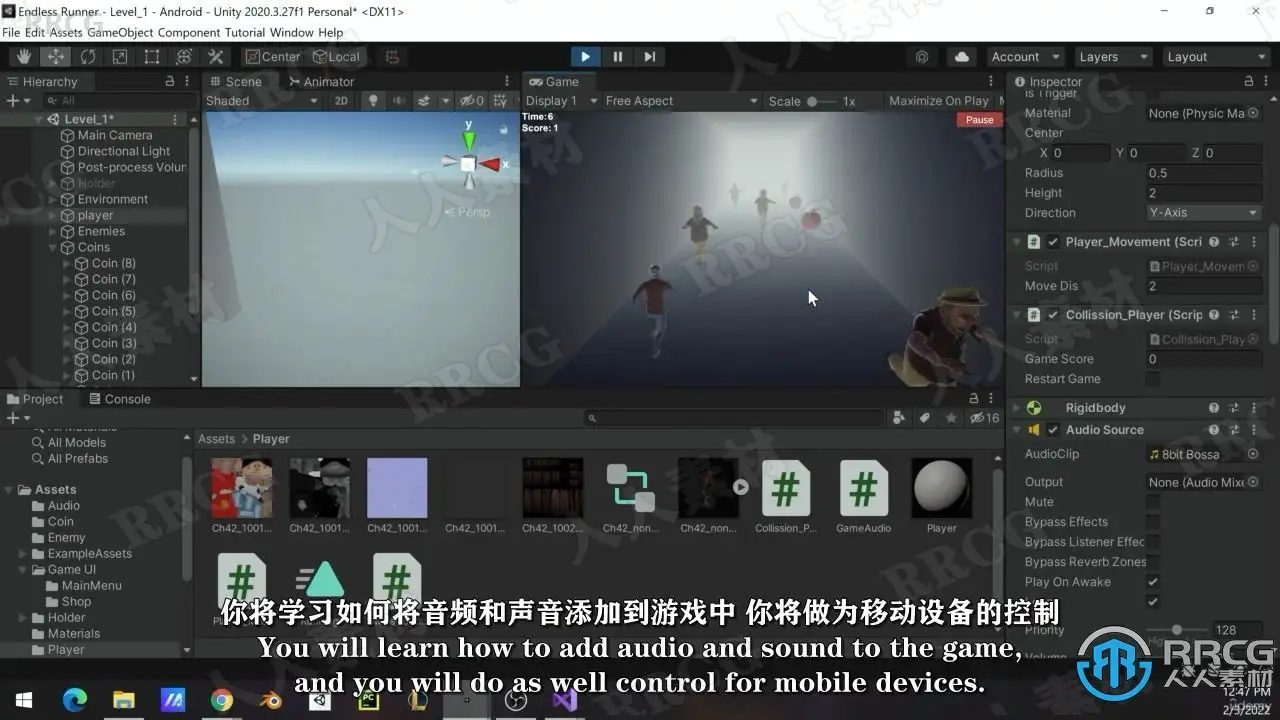
Task: Toggle scene audio with the speaker icon
Action: point(399,101)
